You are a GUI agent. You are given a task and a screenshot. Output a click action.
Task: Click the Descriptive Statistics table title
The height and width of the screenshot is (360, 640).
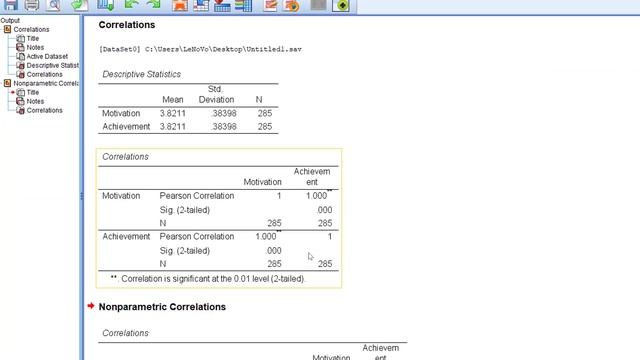(141, 74)
